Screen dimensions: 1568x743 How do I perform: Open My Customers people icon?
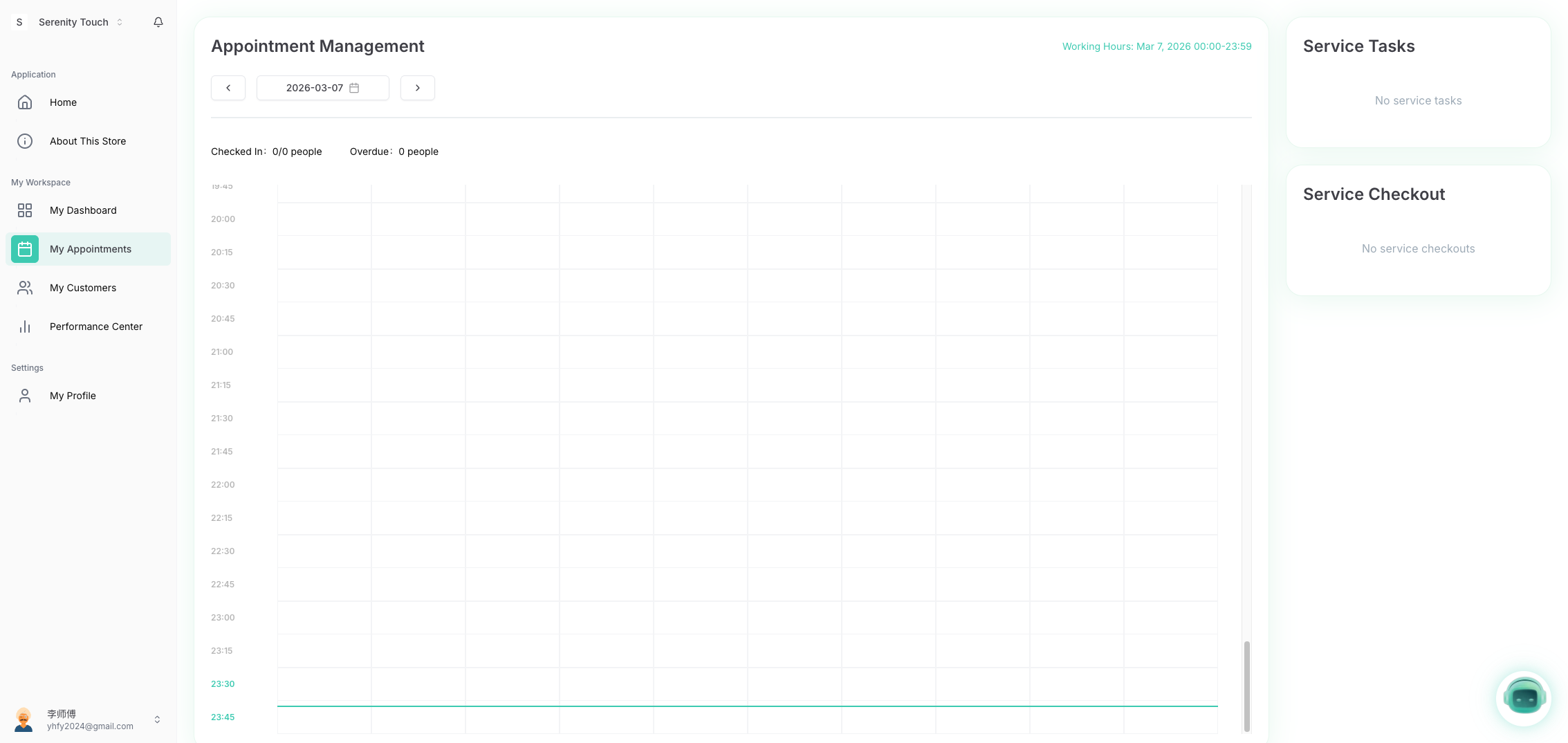click(25, 288)
